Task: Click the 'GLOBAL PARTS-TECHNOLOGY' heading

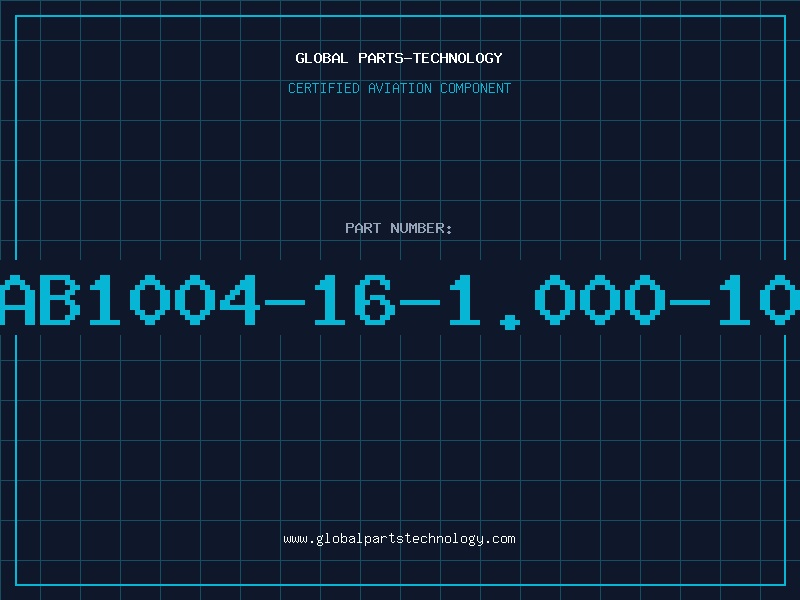Action: 399,58
